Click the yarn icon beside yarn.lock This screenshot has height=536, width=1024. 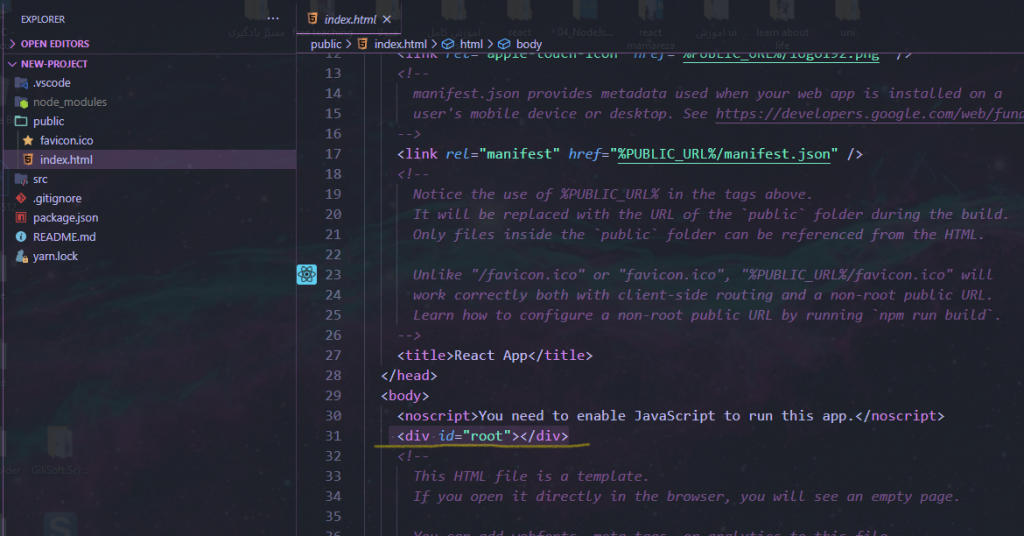[x=21, y=257]
